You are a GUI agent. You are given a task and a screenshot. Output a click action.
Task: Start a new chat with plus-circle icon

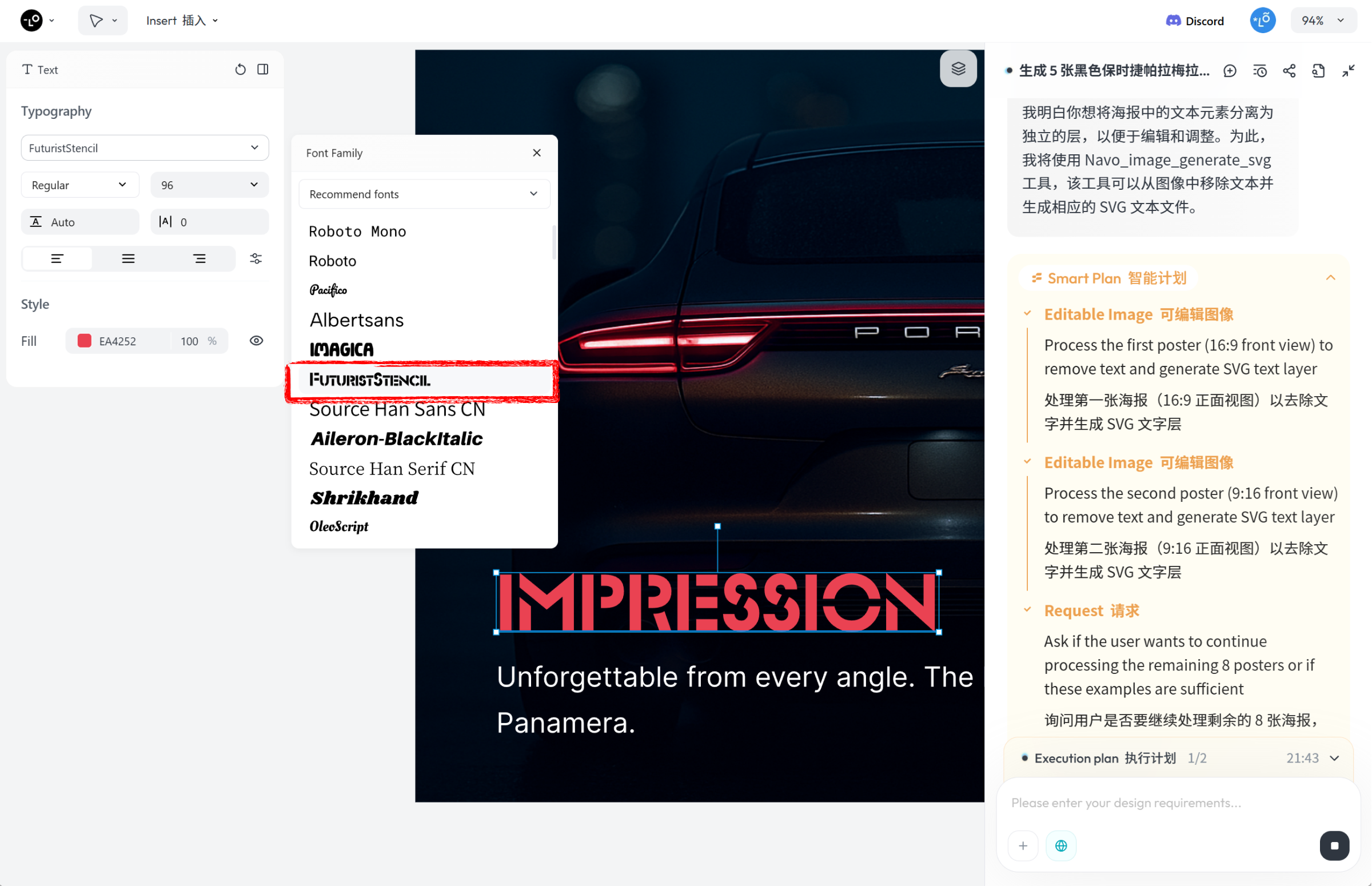pyautogui.click(x=1230, y=71)
